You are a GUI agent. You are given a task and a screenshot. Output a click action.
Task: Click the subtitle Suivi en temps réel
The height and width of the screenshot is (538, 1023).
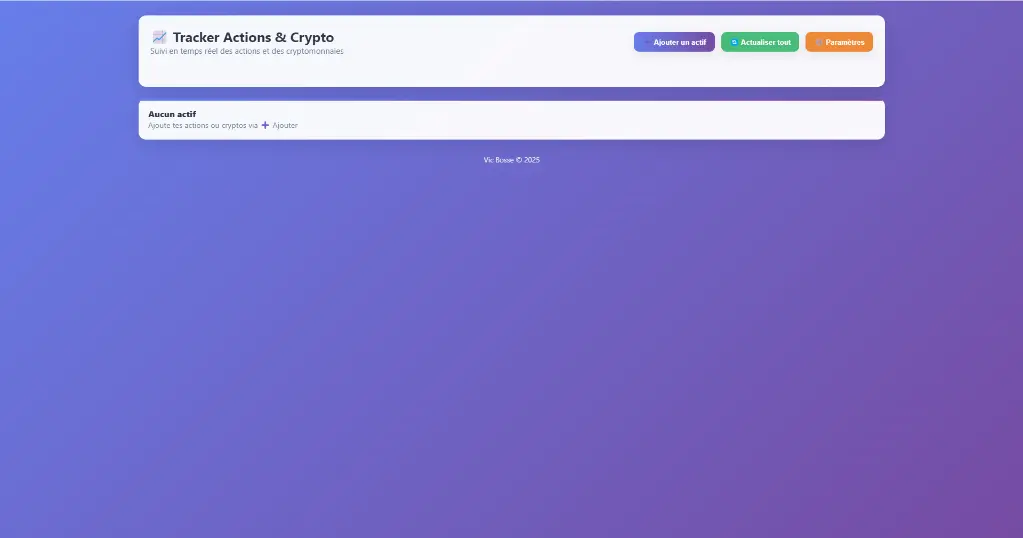[246, 51]
